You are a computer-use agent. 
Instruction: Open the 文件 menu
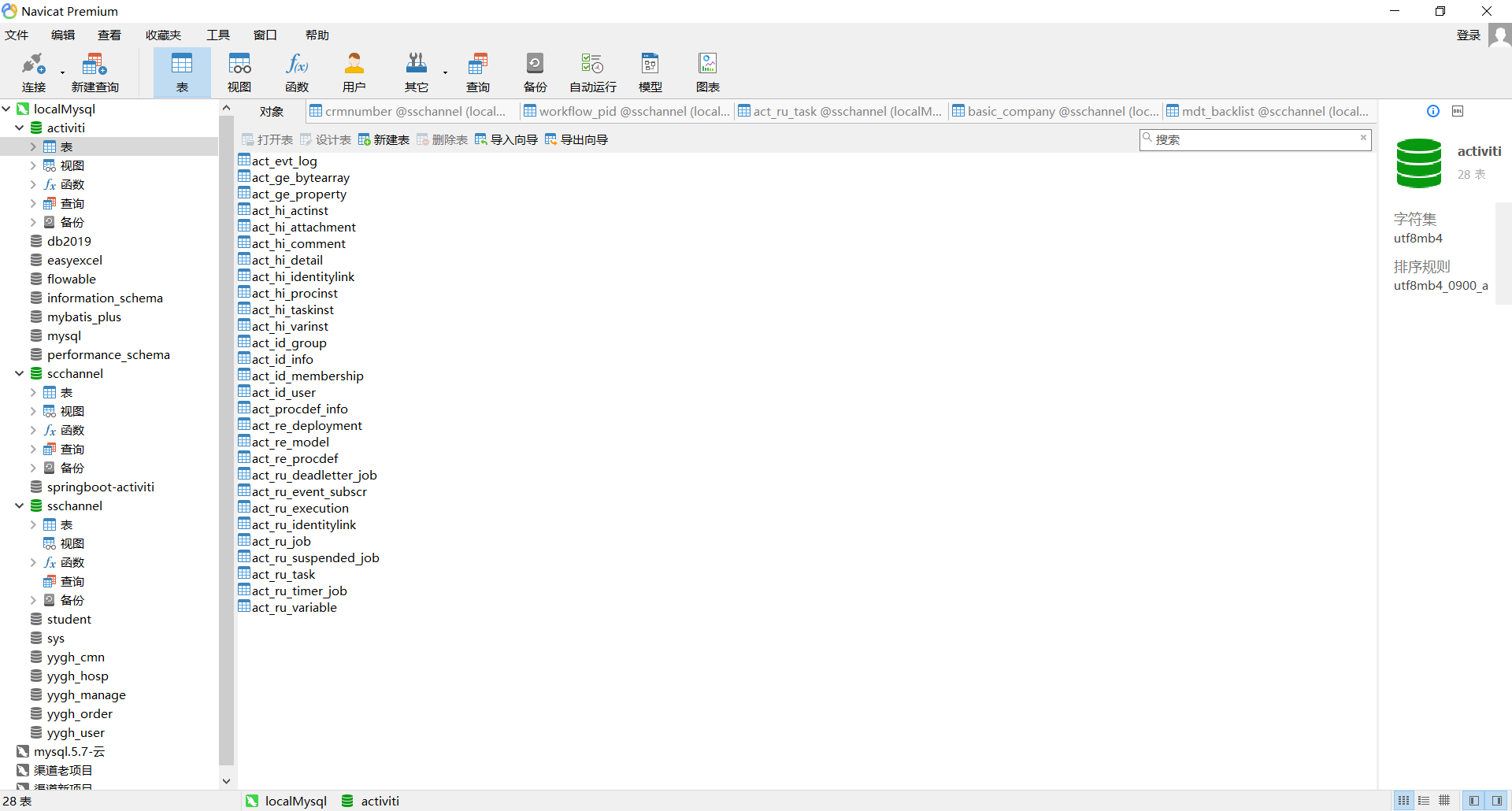pos(17,35)
